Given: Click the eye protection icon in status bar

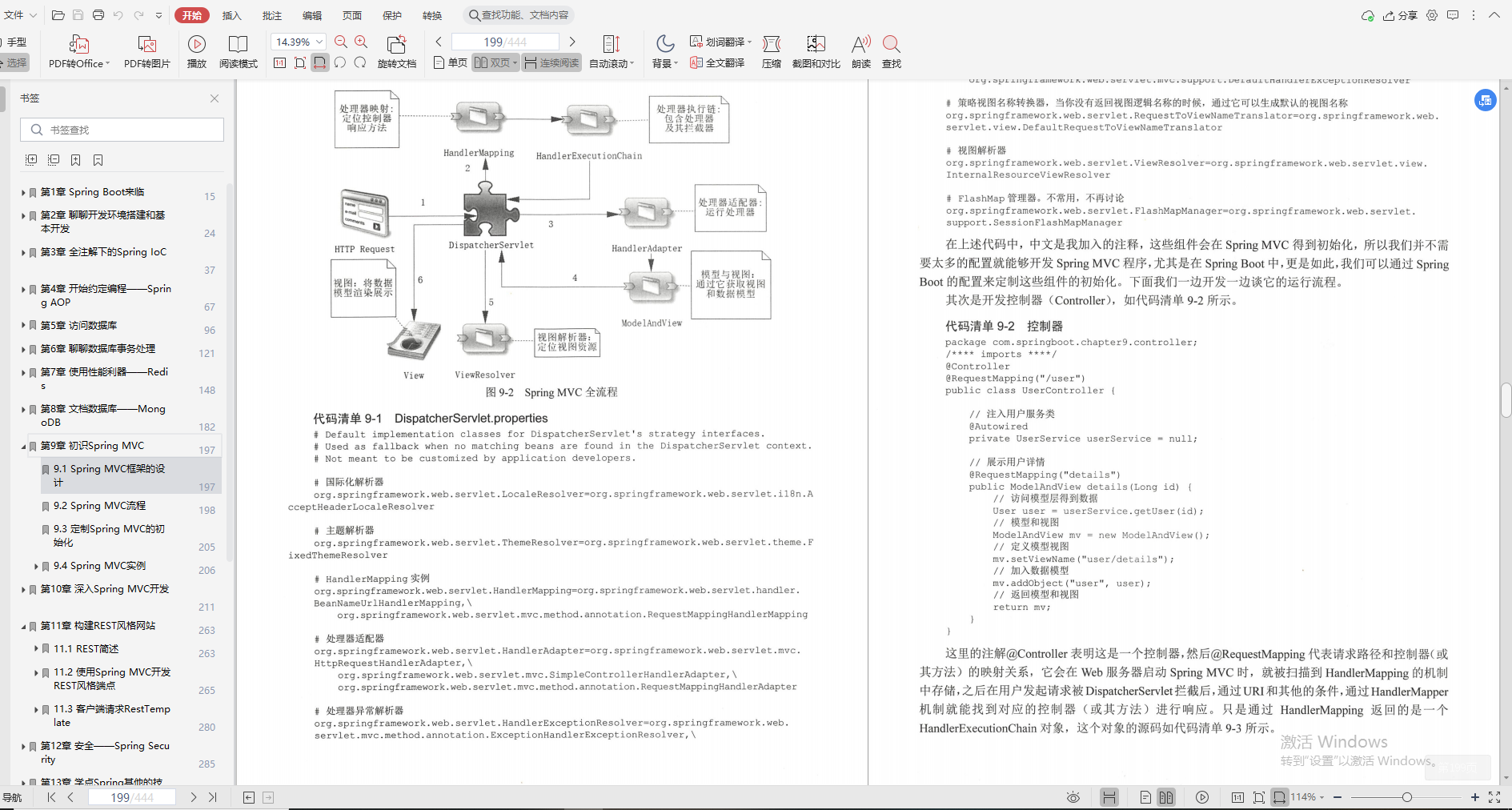Looking at the screenshot, I should click(x=1073, y=797).
